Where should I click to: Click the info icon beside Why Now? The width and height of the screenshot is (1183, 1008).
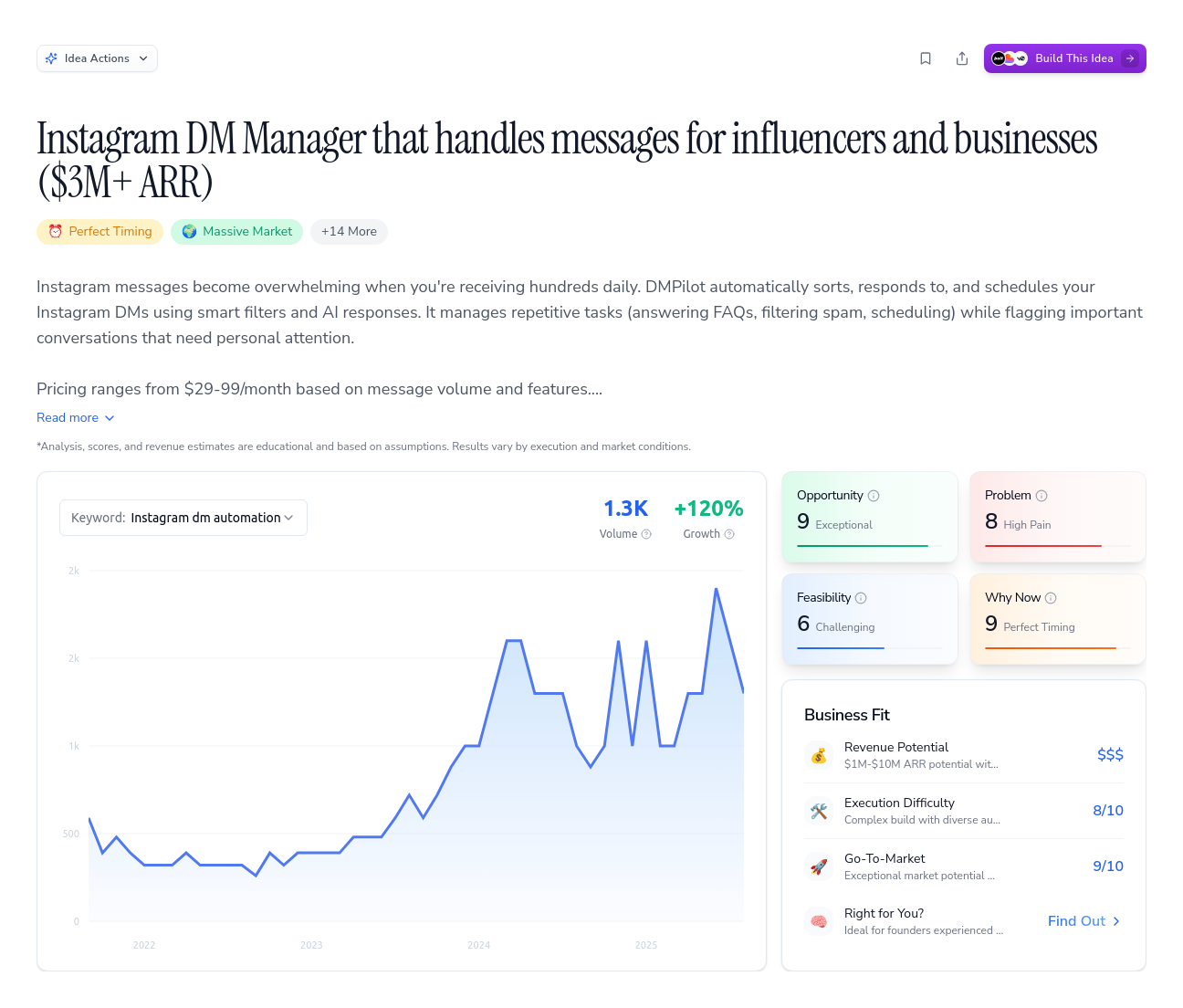point(1051,598)
